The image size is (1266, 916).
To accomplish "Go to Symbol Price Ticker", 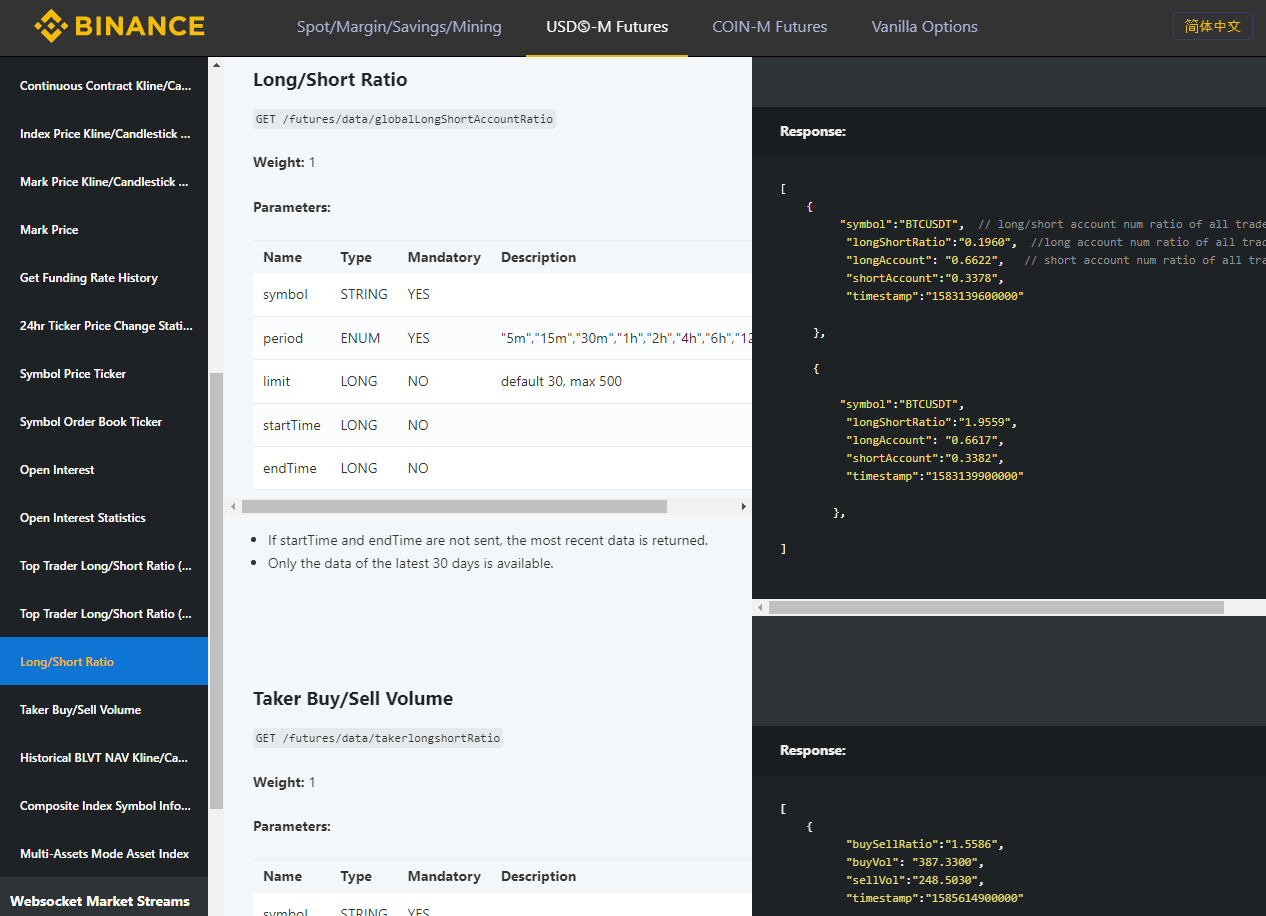I will pyautogui.click(x=104, y=374).
